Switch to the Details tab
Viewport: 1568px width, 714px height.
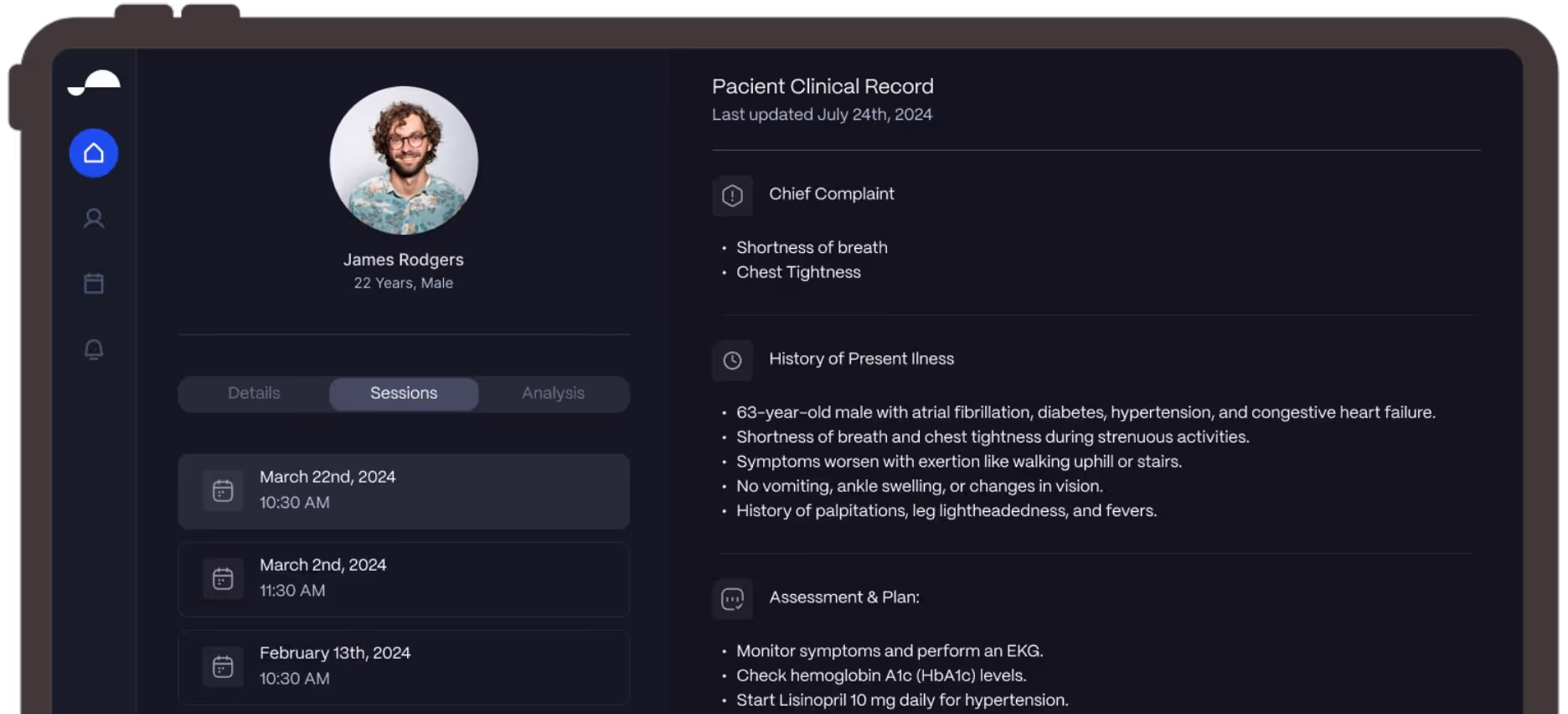point(253,393)
